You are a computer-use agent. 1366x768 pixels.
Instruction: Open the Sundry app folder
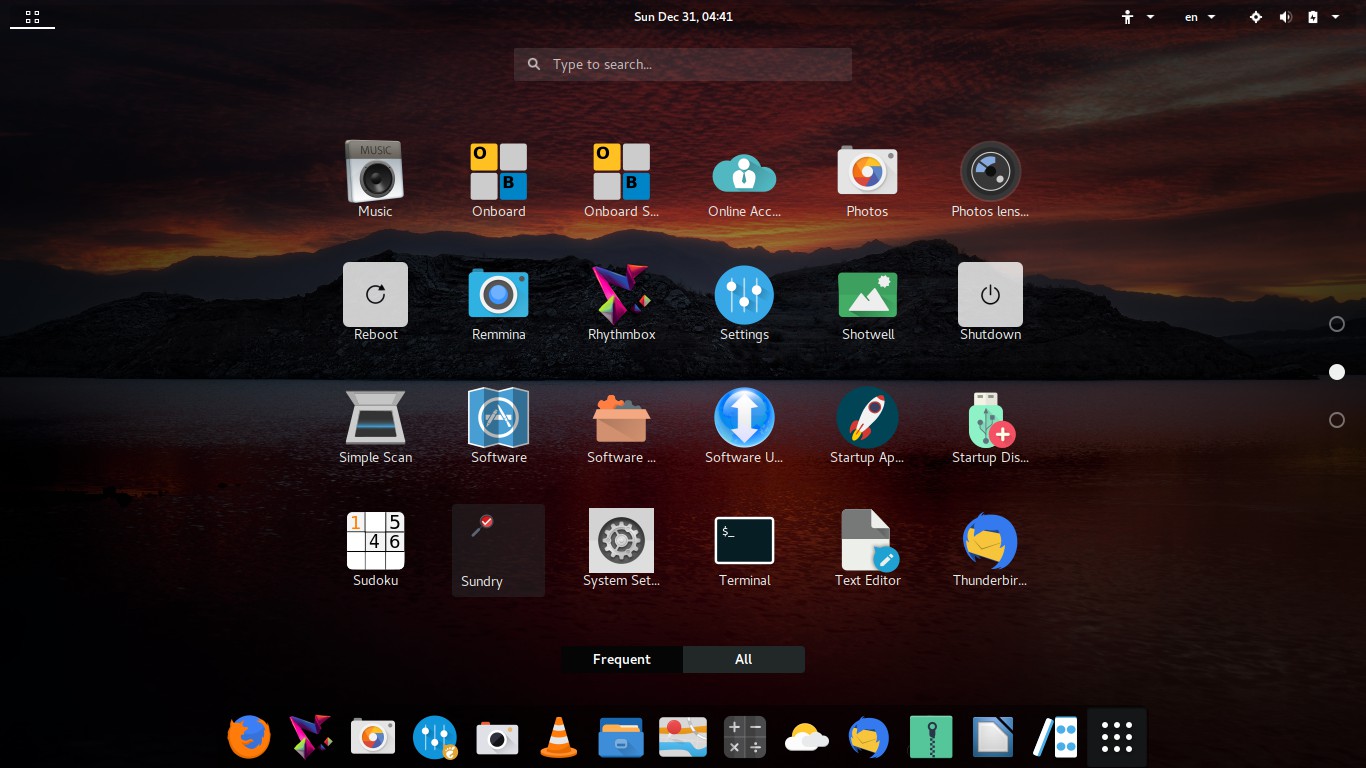tap(498, 550)
